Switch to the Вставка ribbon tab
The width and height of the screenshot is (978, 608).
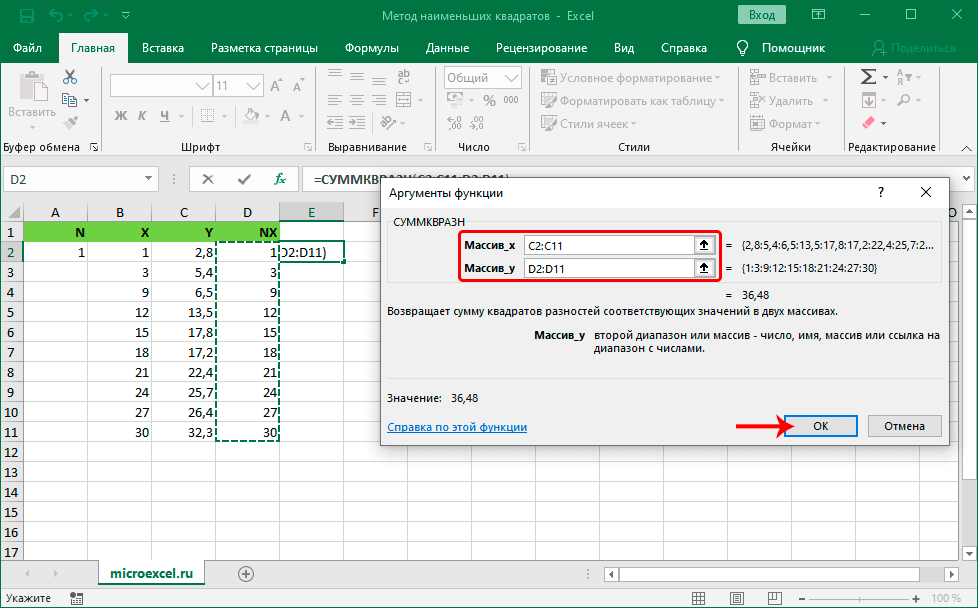point(163,48)
